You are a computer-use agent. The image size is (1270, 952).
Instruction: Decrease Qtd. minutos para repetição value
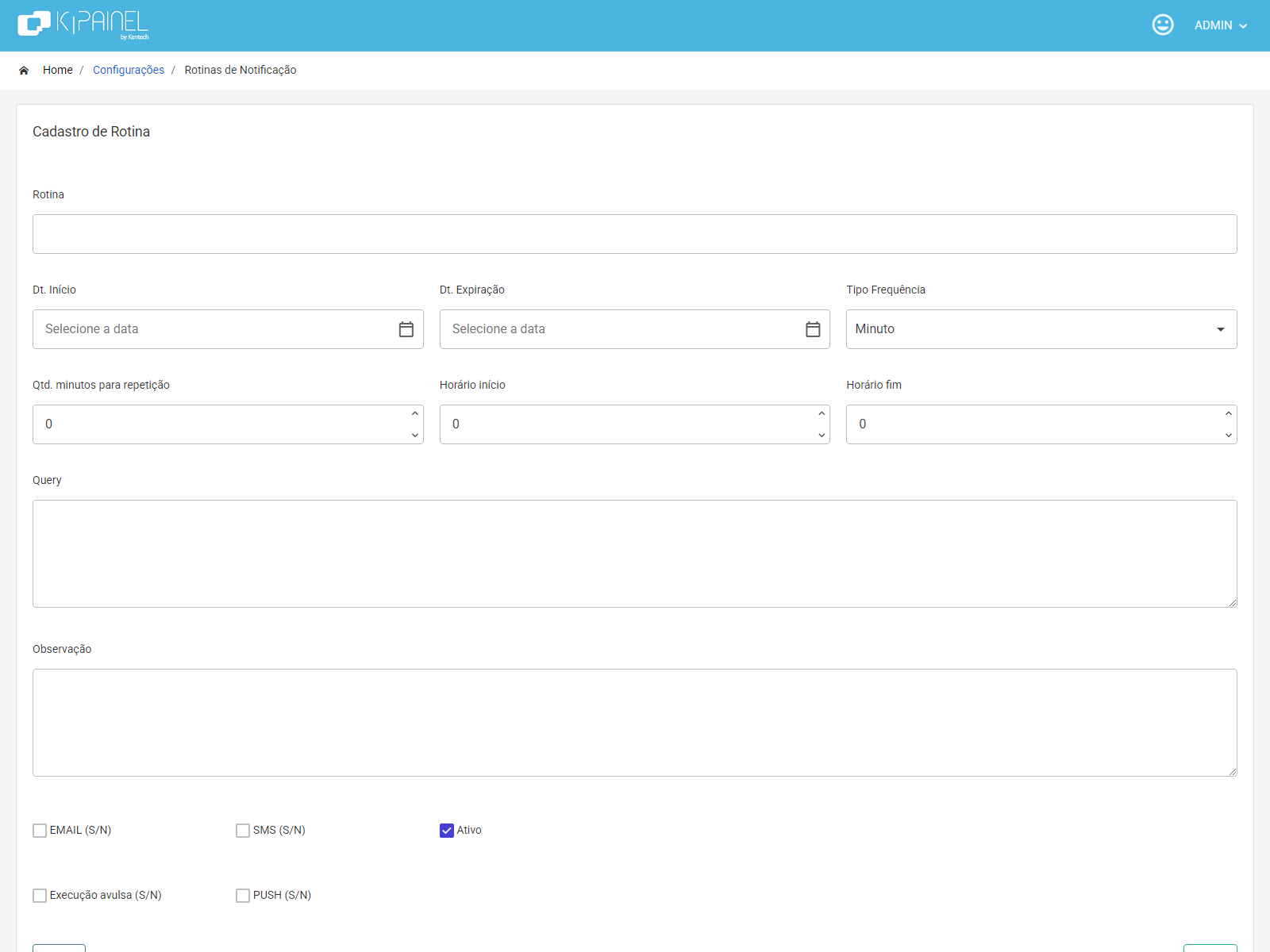tap(415, 435)
